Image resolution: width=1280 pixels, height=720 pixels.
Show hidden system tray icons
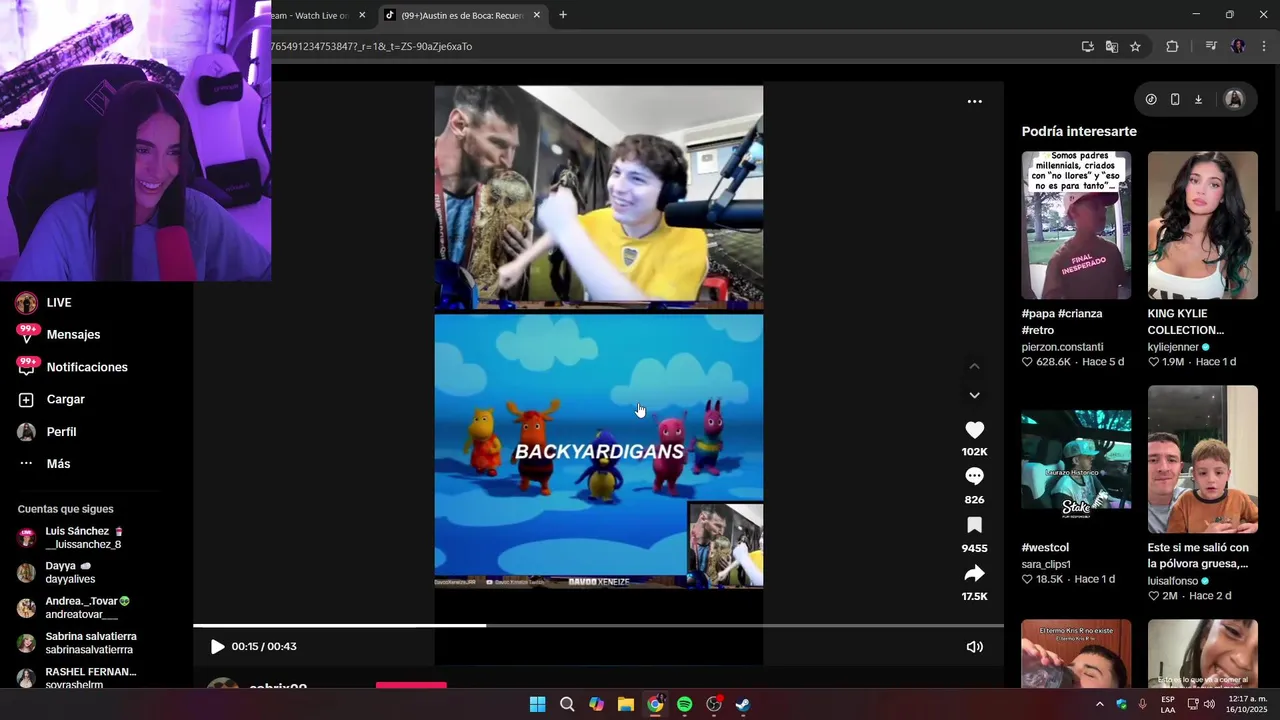pyautogui.click(x=1099, y=704)
